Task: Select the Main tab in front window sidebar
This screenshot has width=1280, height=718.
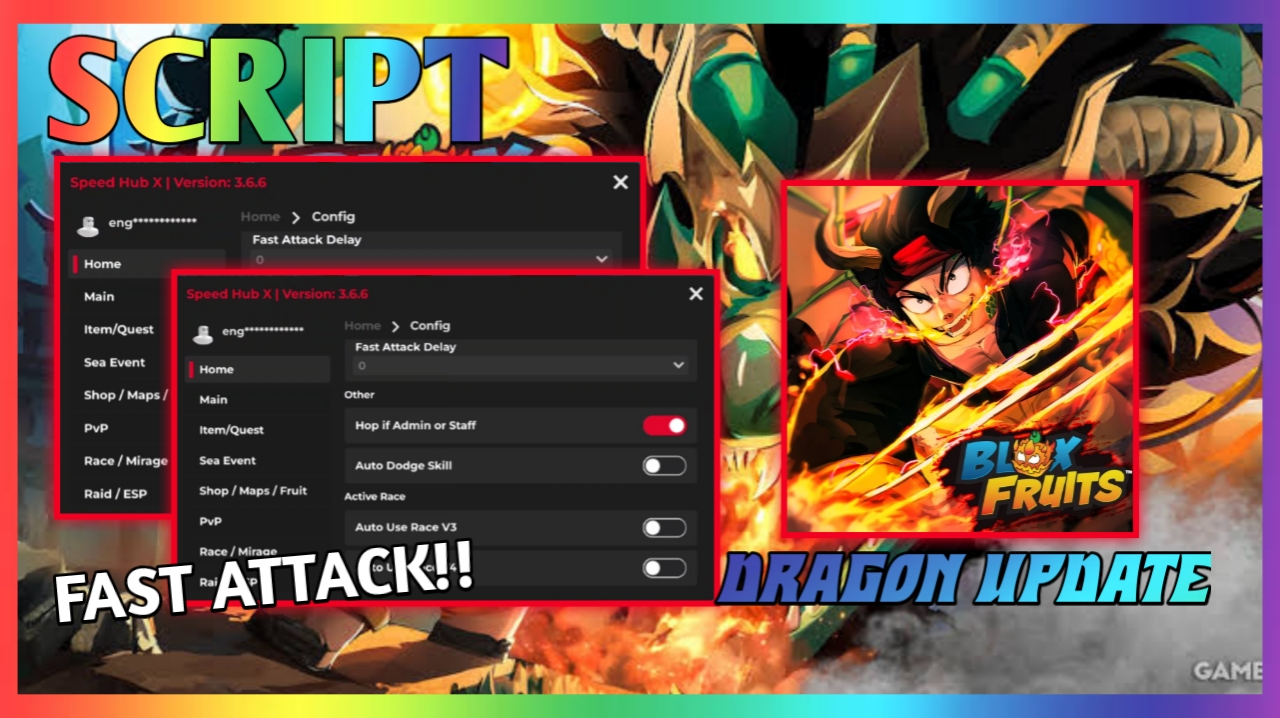Action: tap(213, 399)
